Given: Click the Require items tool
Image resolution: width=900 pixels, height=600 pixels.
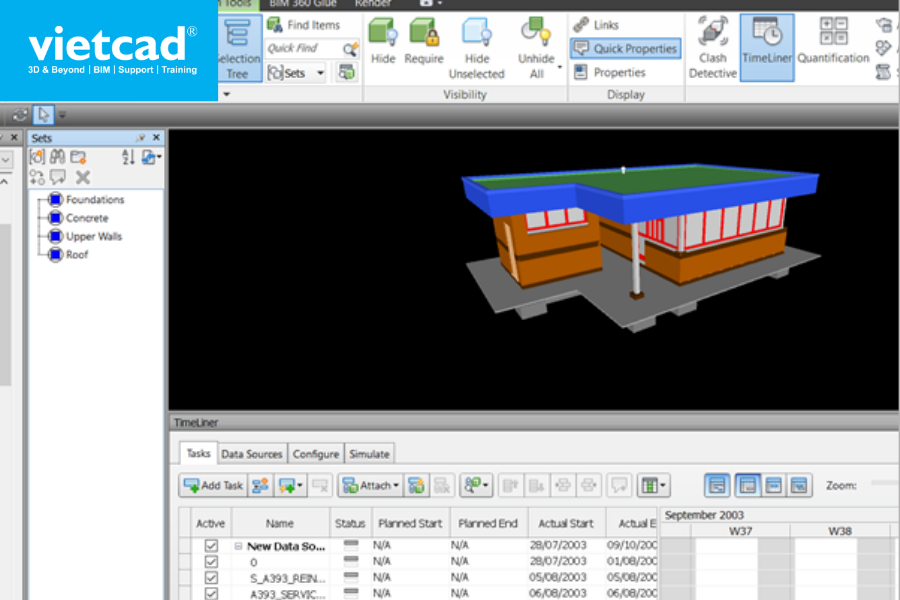Looking at the screenshot, I should [x=424, y=41].
